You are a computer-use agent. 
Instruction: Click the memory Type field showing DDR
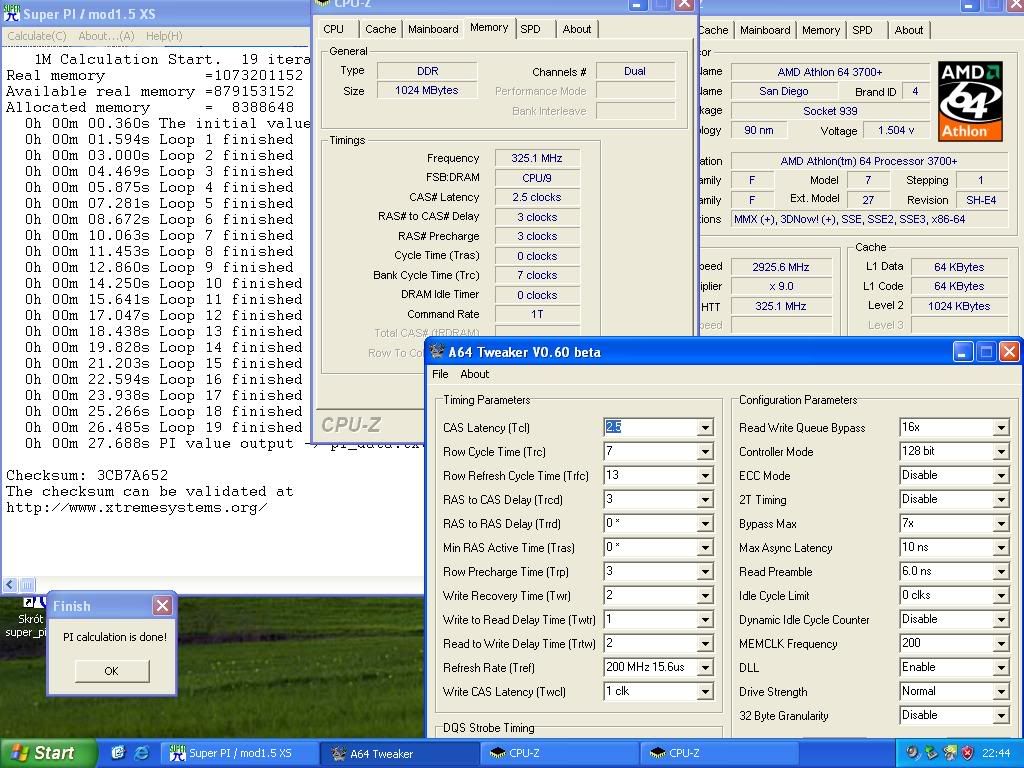pyautogui.click(x=427, y=71)
